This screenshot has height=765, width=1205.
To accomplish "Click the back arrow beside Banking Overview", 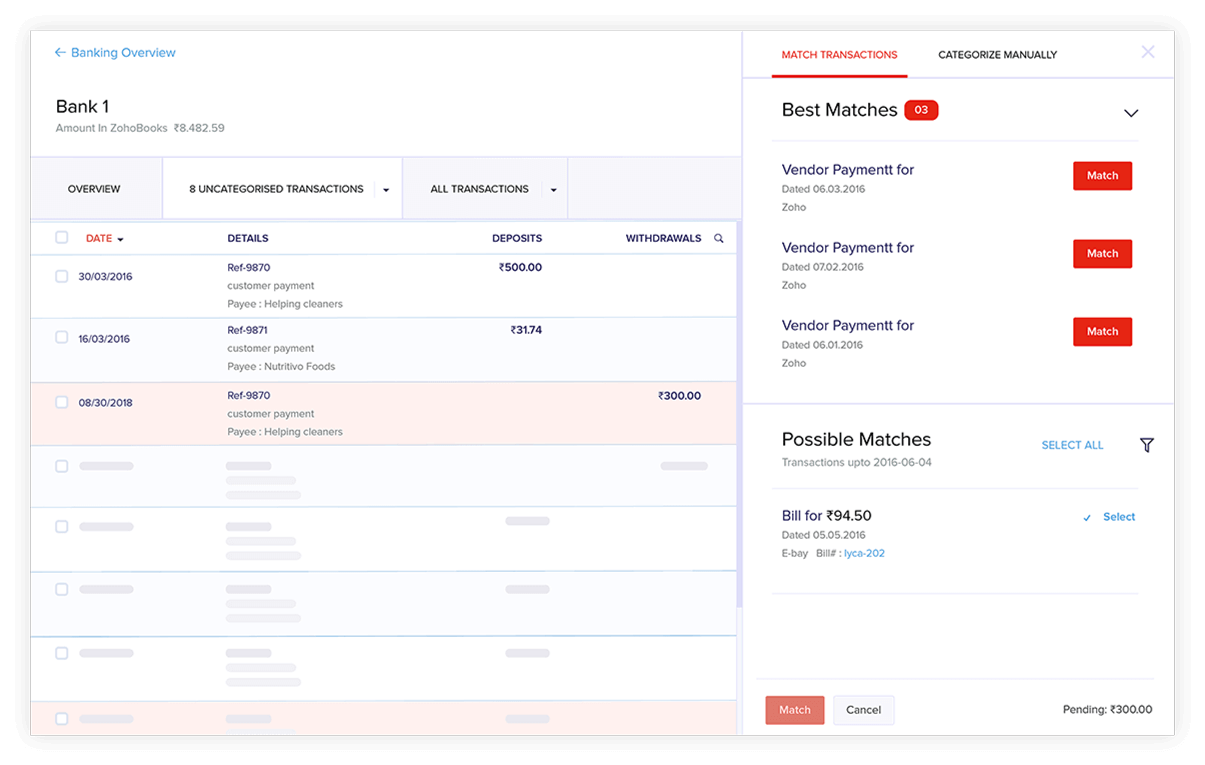I will [x=60, y=53].
